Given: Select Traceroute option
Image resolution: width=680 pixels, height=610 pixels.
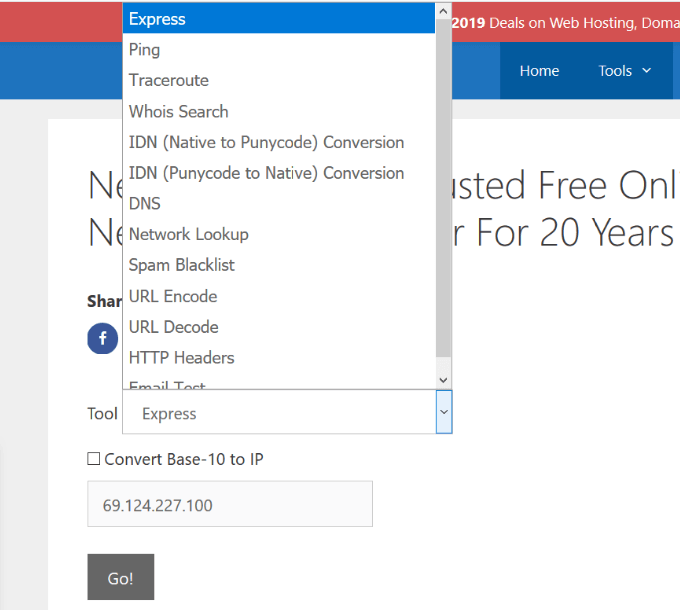Looking at the screenshot, I should pyautogui.click(x=168, y=80).
